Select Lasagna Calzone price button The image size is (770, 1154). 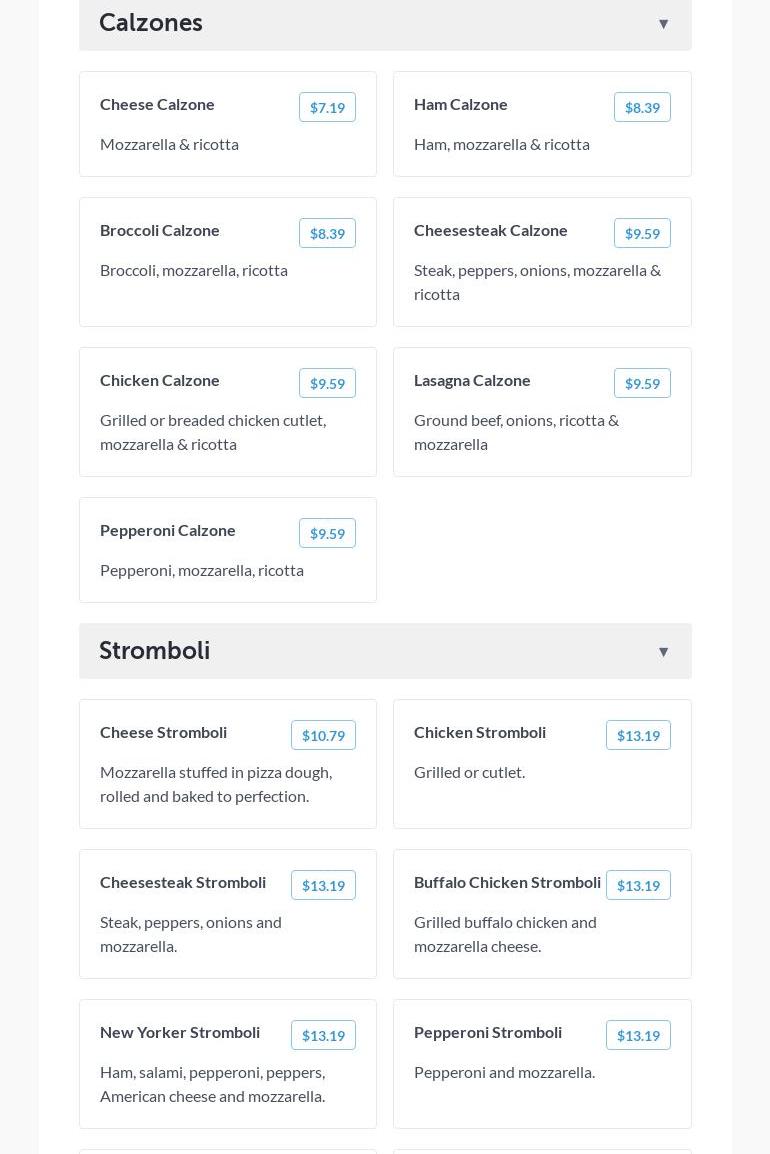642,384
